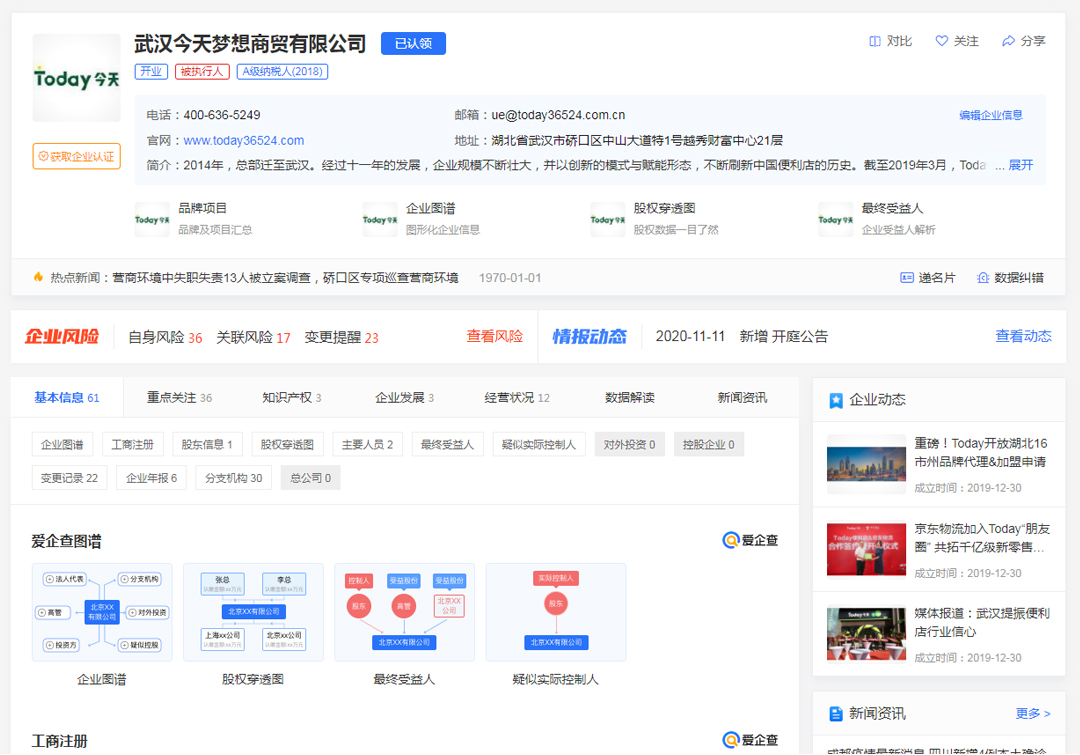Switch to 重点关注 tab
1080x755 pixels.
pyautogui.click(x=179, y=397)
